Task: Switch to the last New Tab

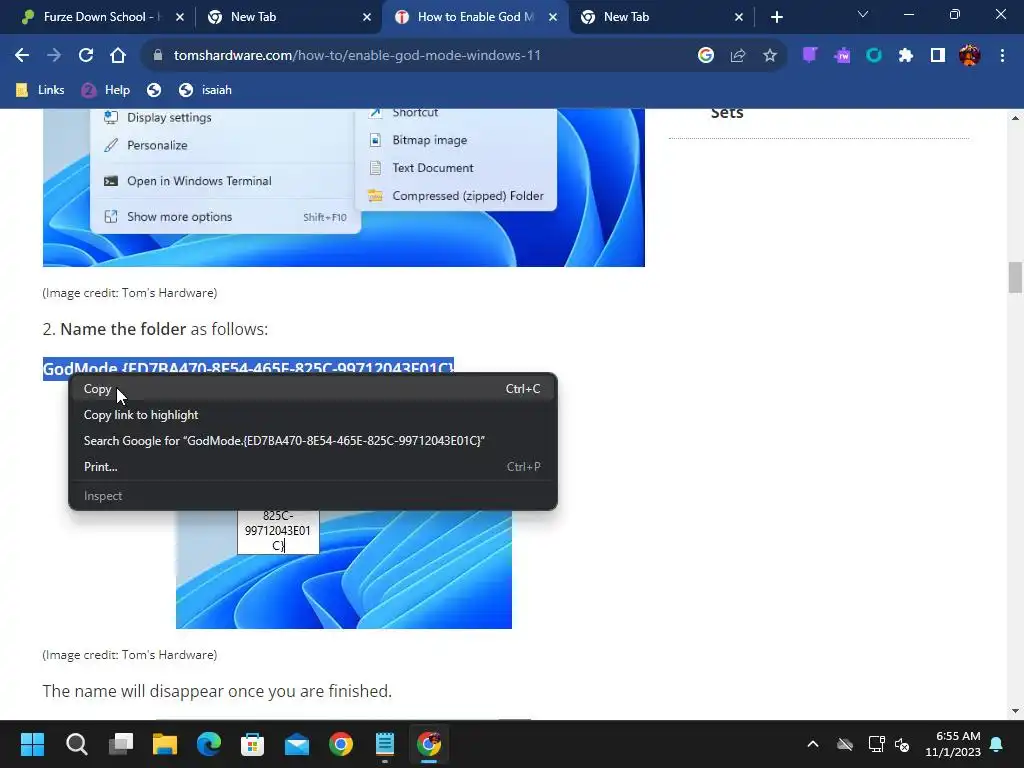Action: pyautogui.click(x=661, y=17)
